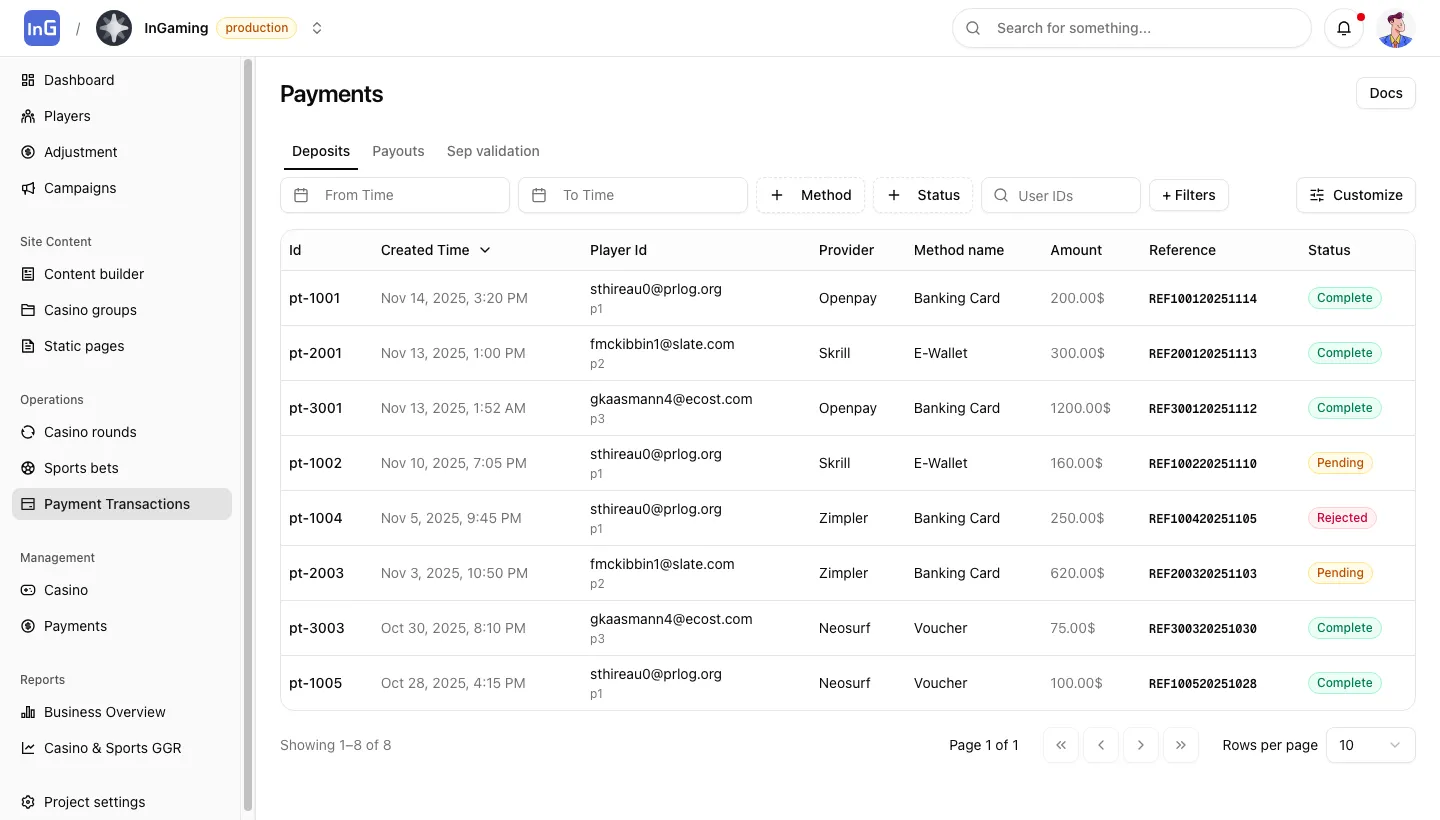
Task: Change Rows per page from 10
Action: (1370, 745)
